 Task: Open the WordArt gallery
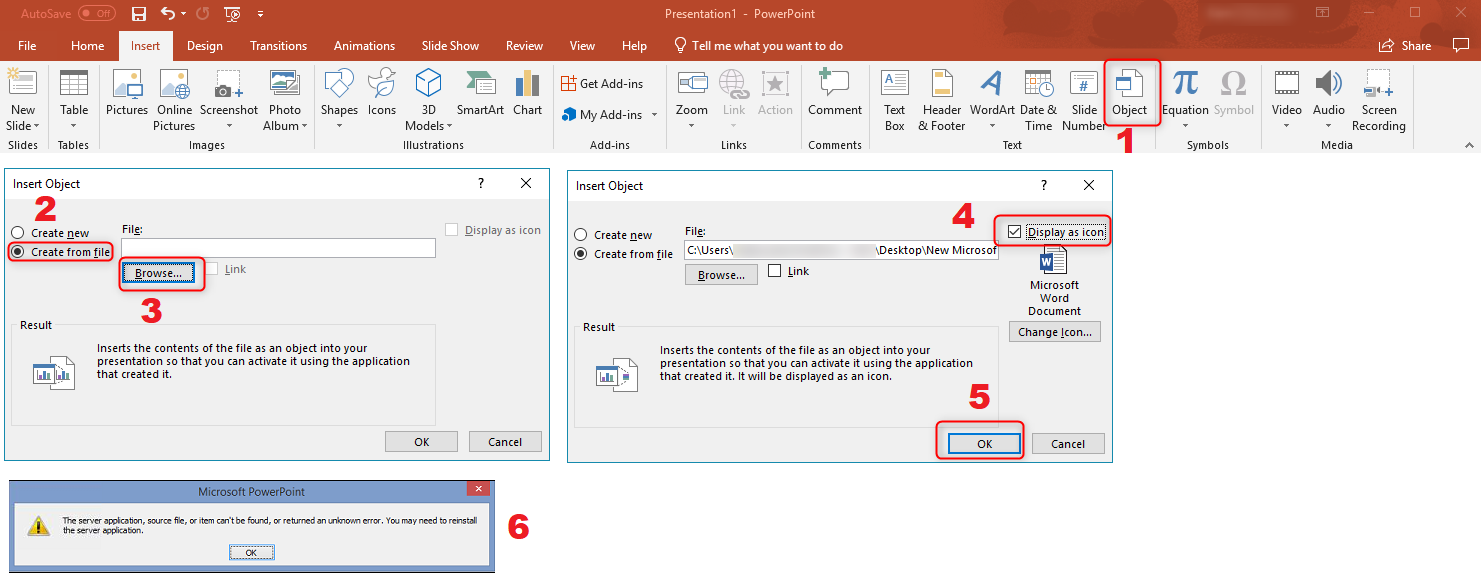pos(992,99)
